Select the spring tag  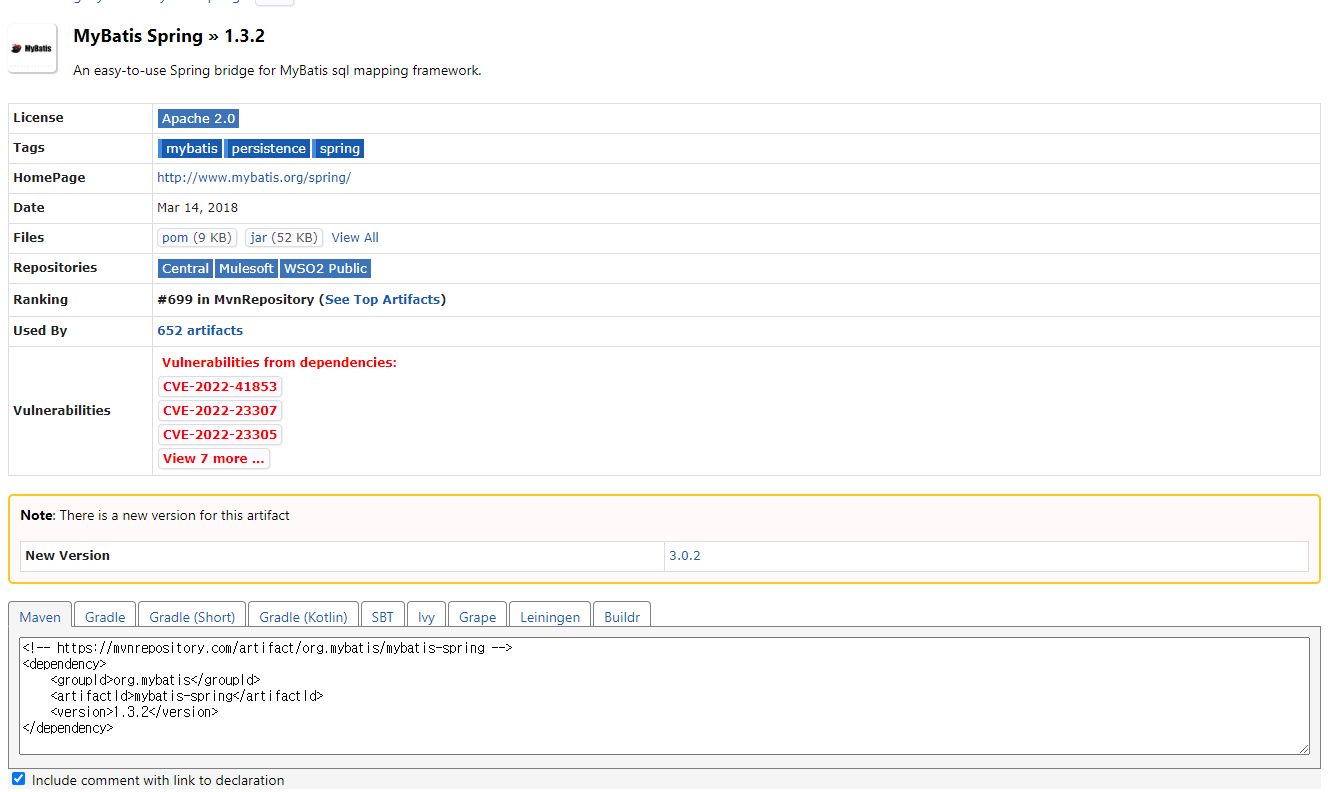click(339, 148)
